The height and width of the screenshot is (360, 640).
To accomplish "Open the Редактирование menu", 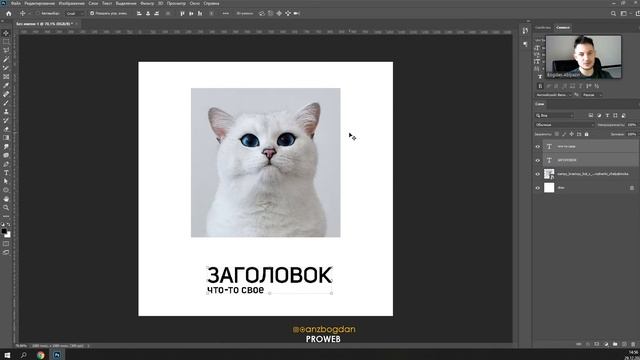I will [40, 3].
